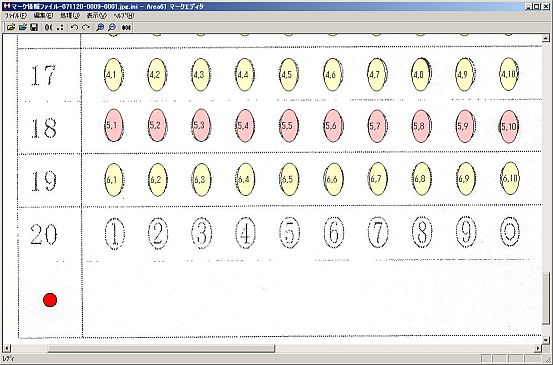Image resolution: width=553 pixels, height=365 pixels.
Task: Zoom in with the plus magnifier icon
Action: click(x=100, y=27)
